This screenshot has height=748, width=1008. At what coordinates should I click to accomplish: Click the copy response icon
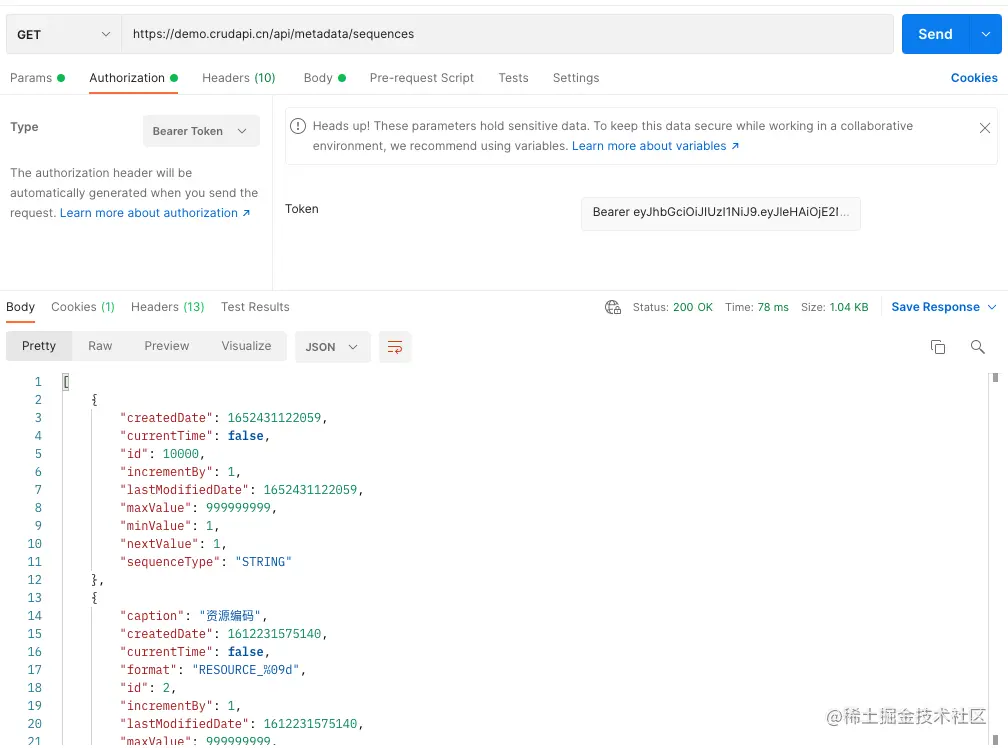click(x=937, y=347)
